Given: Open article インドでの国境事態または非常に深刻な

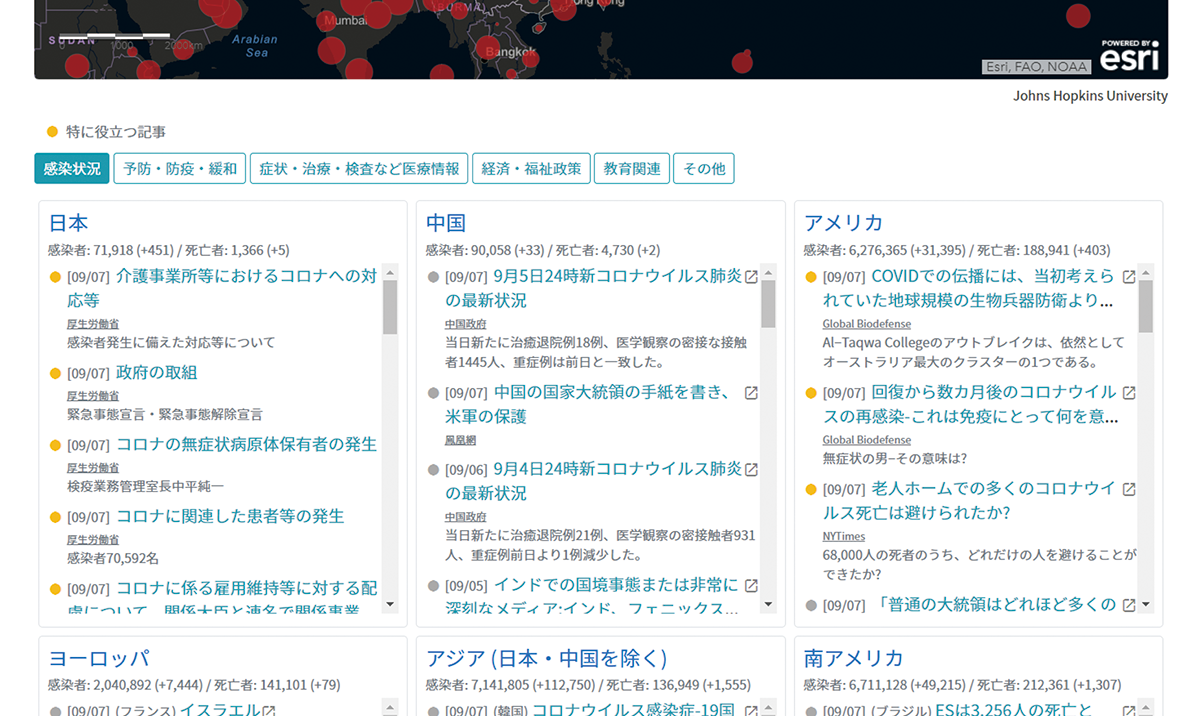Looking at the screenshot, I should pyautogui.click(x=592, y=596).
